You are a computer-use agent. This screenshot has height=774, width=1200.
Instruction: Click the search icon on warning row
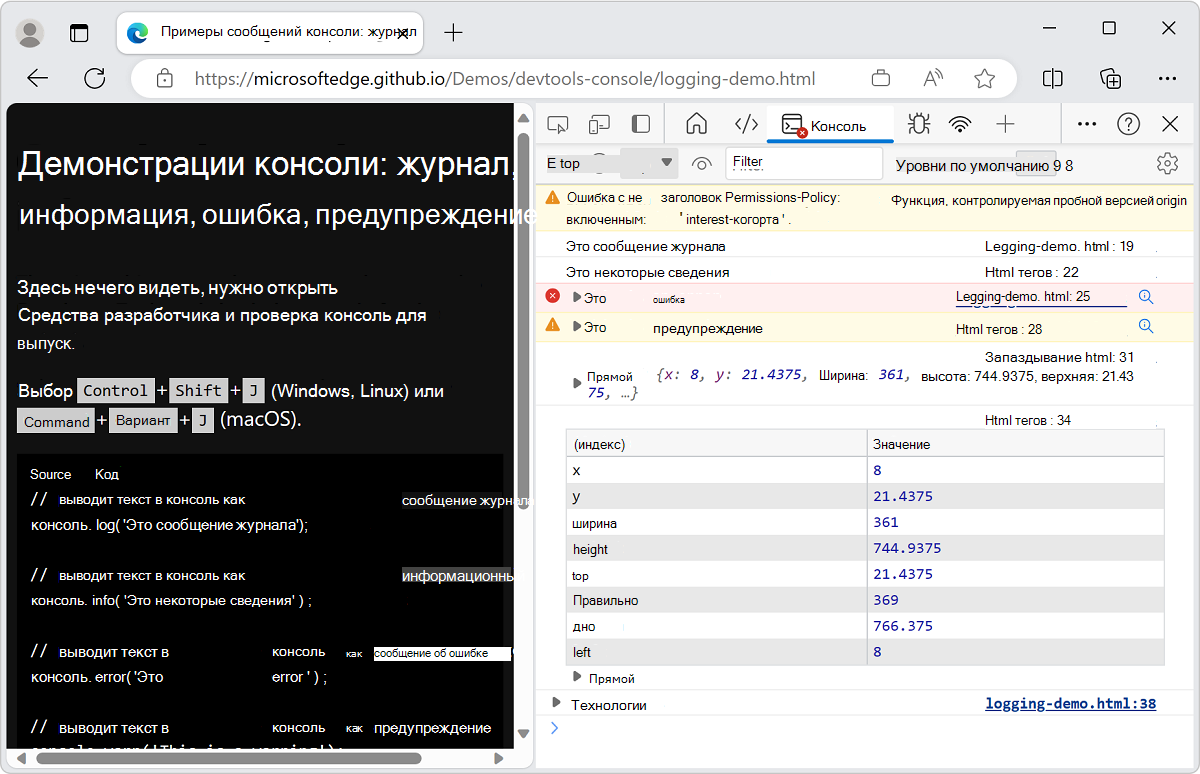pos(1146,326)
